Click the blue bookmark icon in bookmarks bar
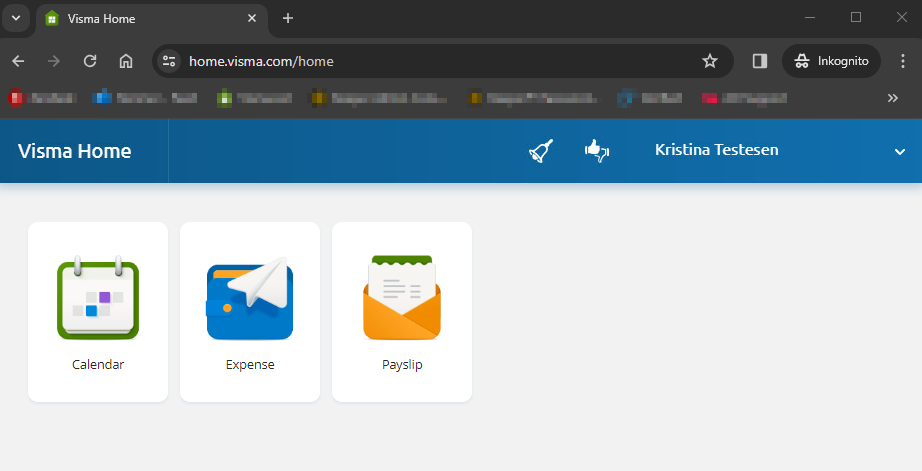The height and width of the screenshot is (471, 922). click(102, 98)
